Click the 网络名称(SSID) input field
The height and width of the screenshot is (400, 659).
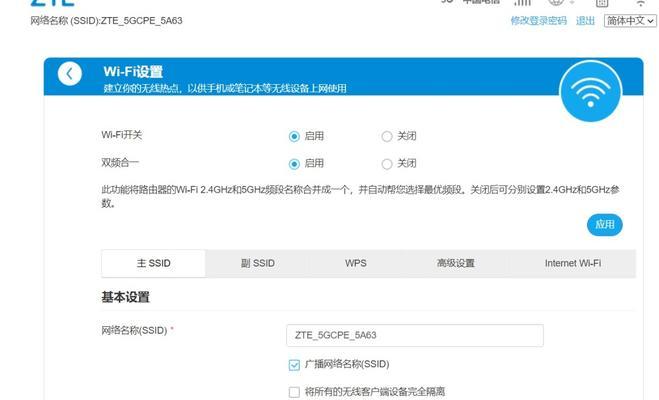[415, 335]
